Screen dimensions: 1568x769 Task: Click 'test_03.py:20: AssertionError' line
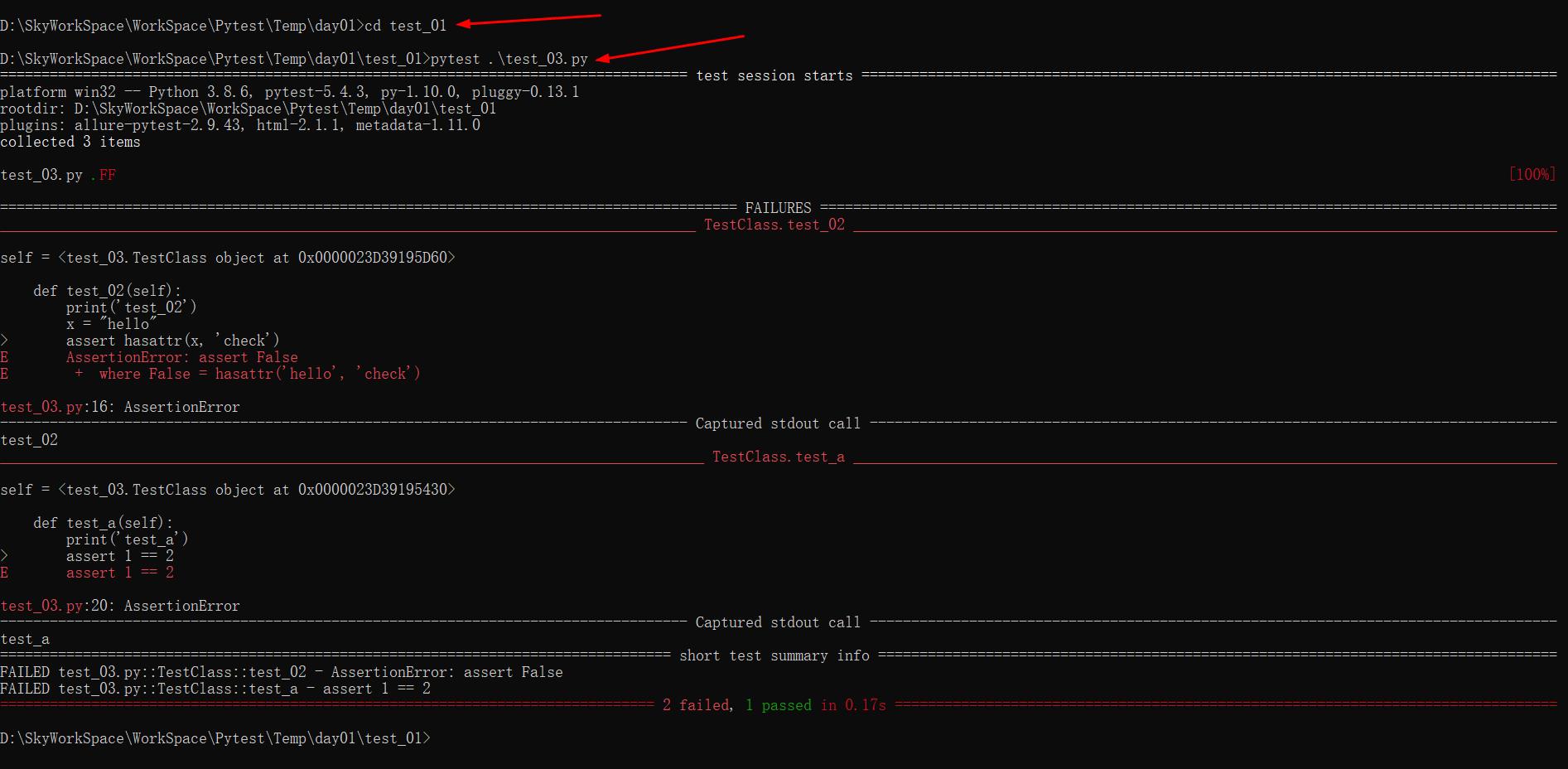coord(120,606)
